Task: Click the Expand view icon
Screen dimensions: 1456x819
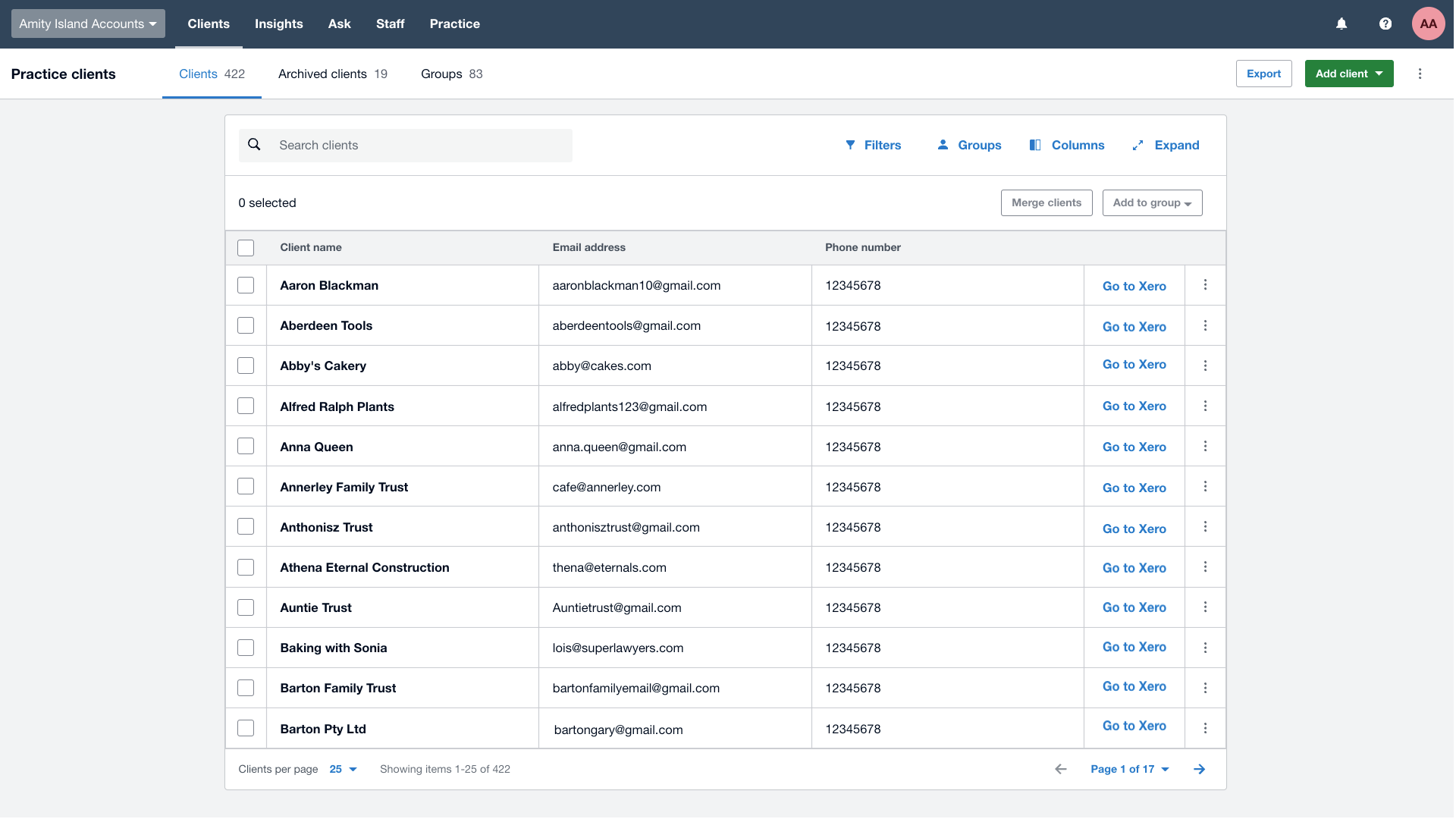Action: 1139,145
